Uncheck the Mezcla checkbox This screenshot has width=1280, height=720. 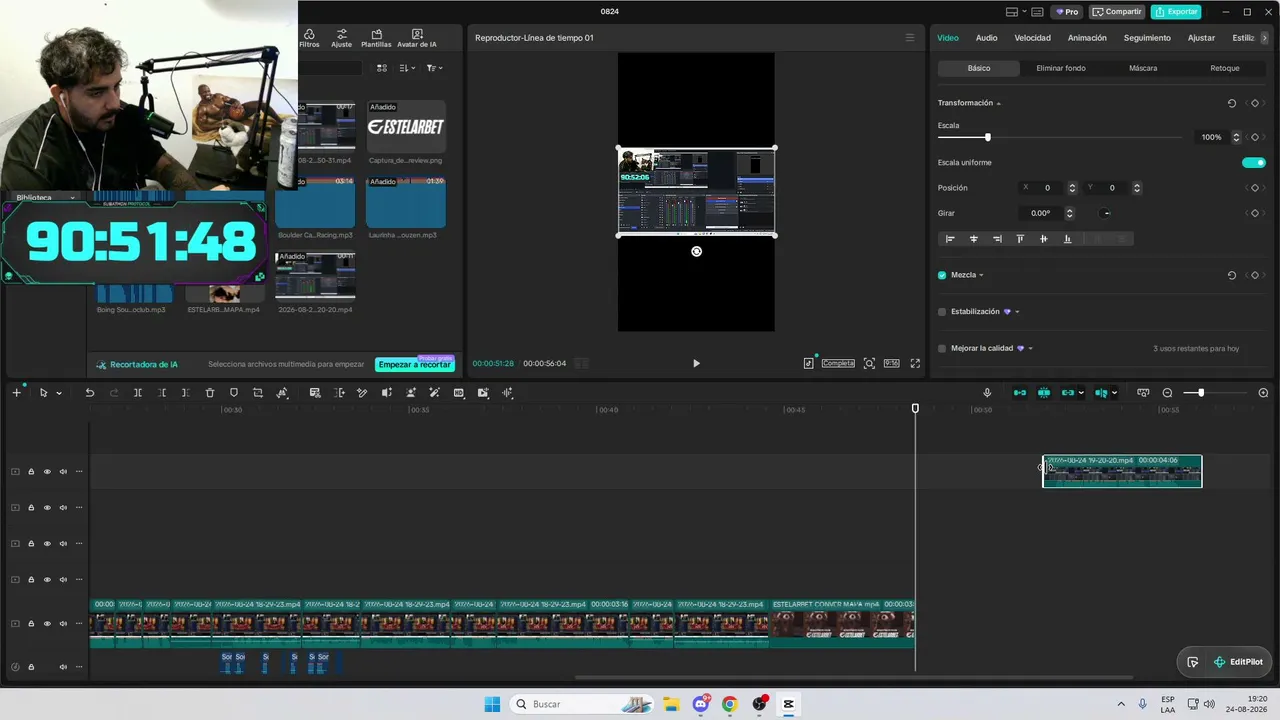(x=942, y=275)
